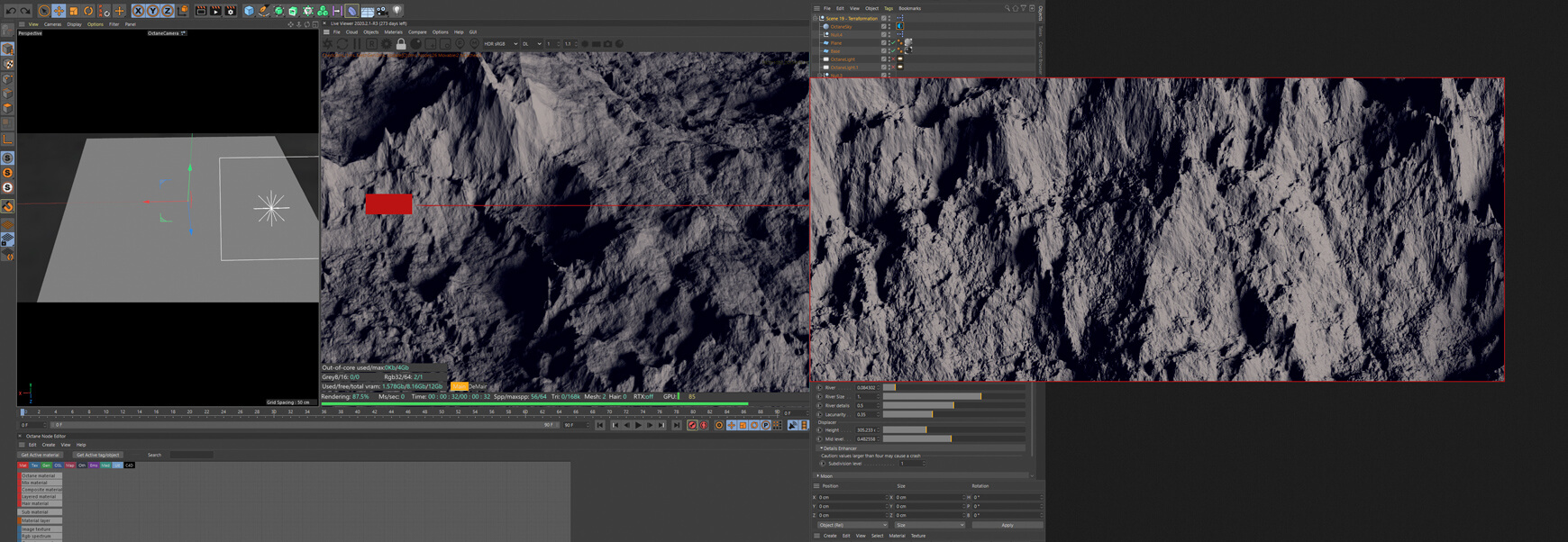This screenshot has height=542, width=1568.
Task: Open Edit Render Settings clapperboard icon
Action: pos(231,11)
